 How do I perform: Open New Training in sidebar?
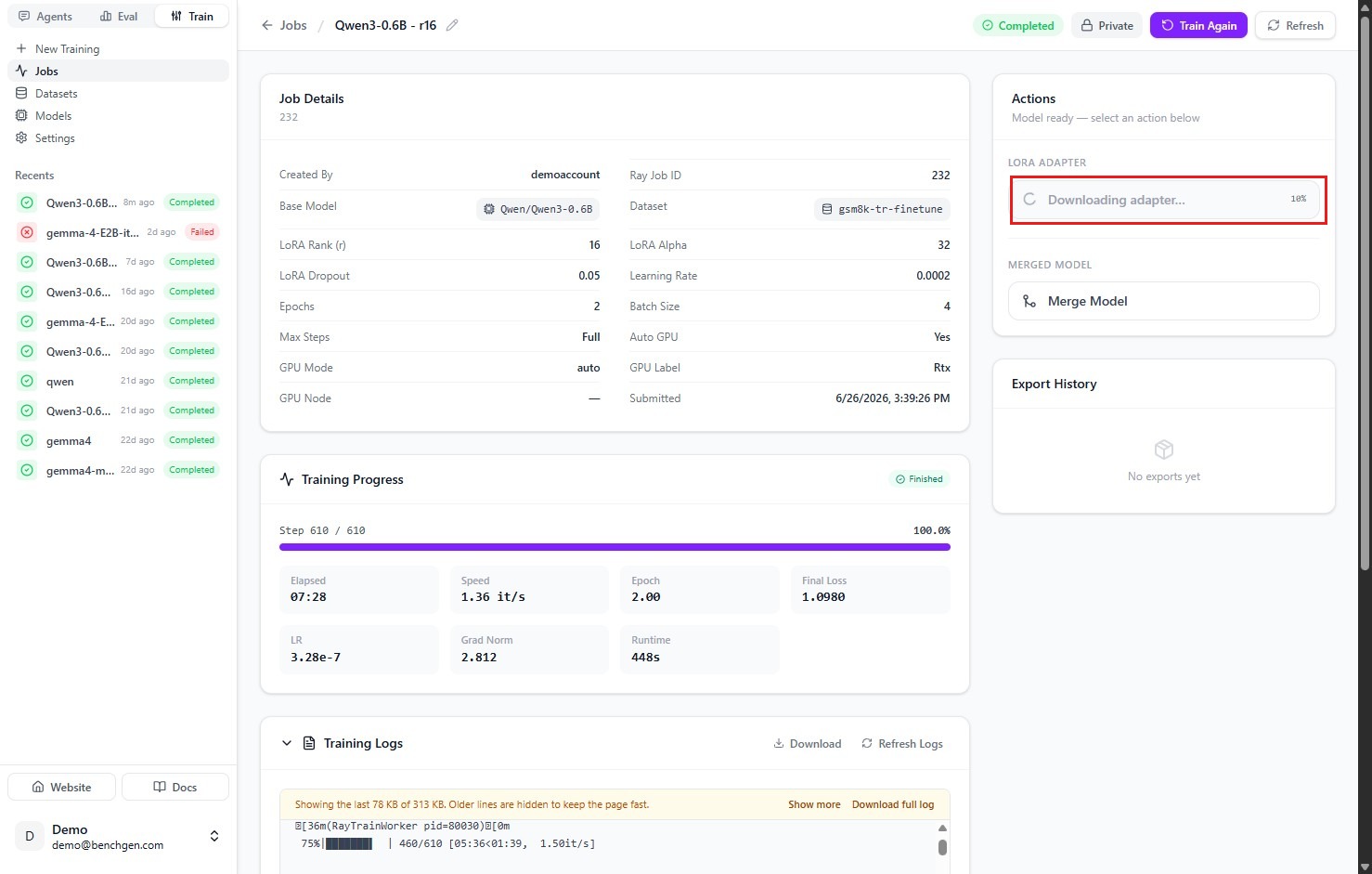coord(118,48)
